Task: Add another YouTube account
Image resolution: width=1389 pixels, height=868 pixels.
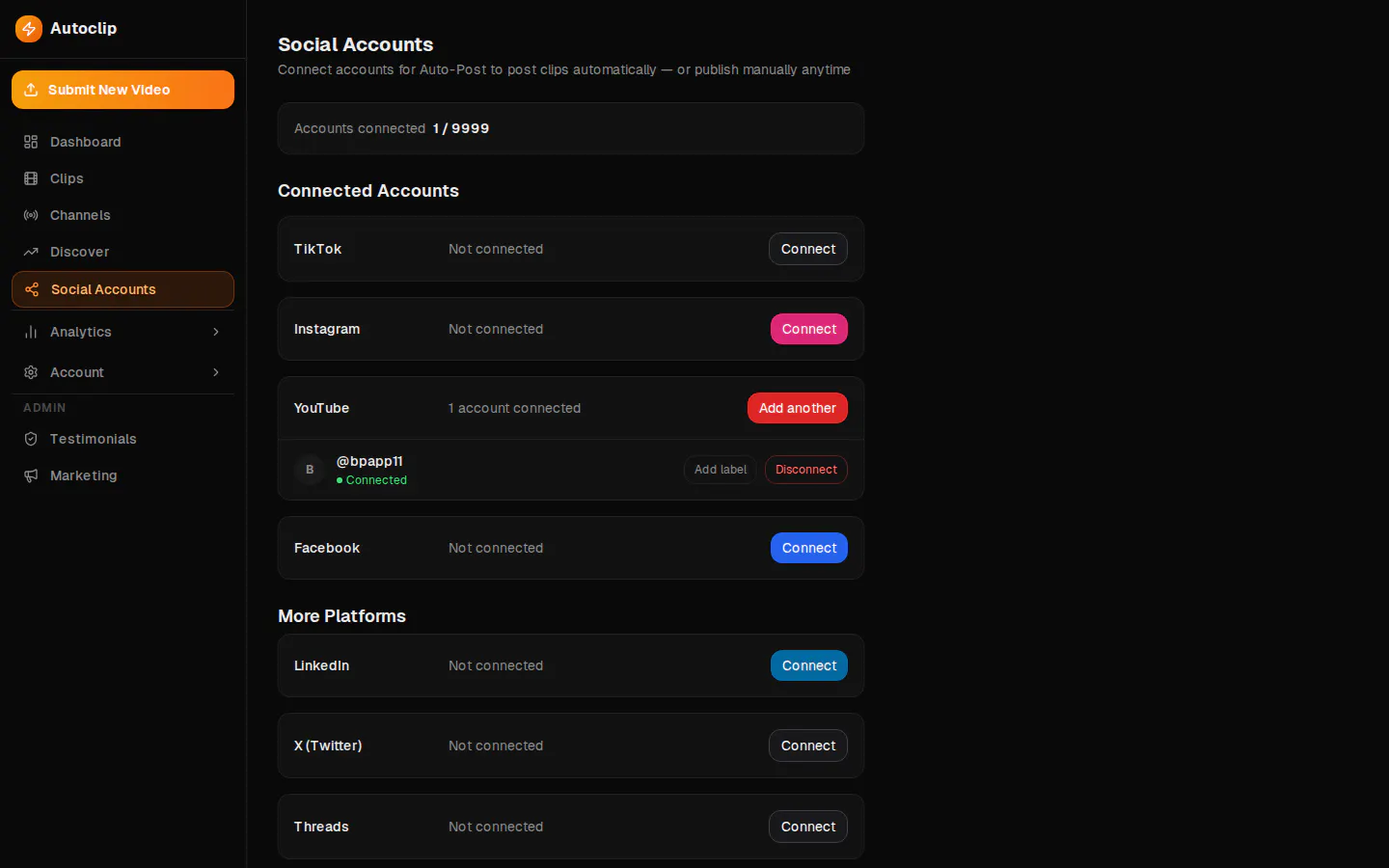Action: pos(798,408)
